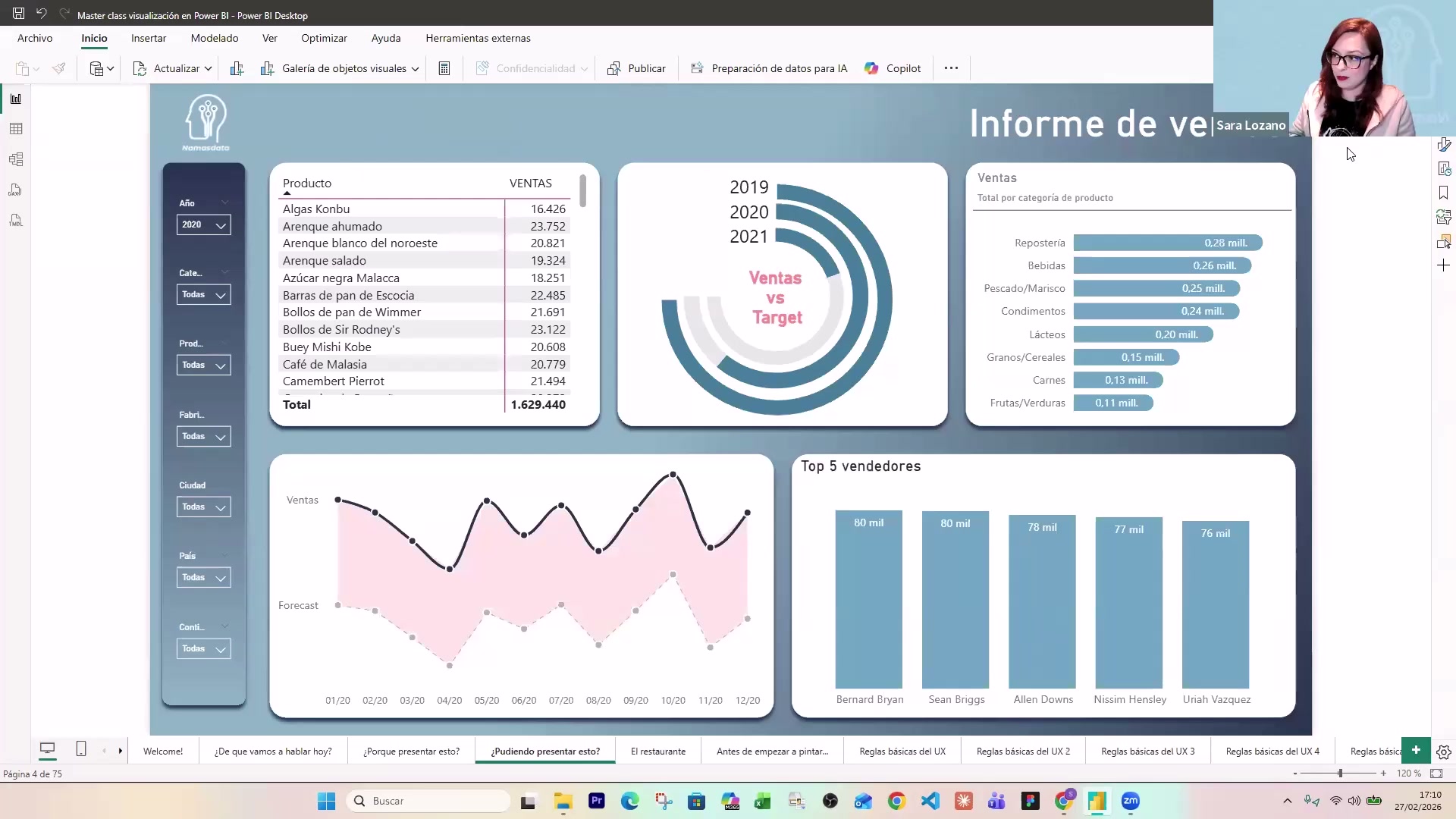The image size is (1456, 819).
Task: Open the DAX query view icon
Action: pos(15,190)
